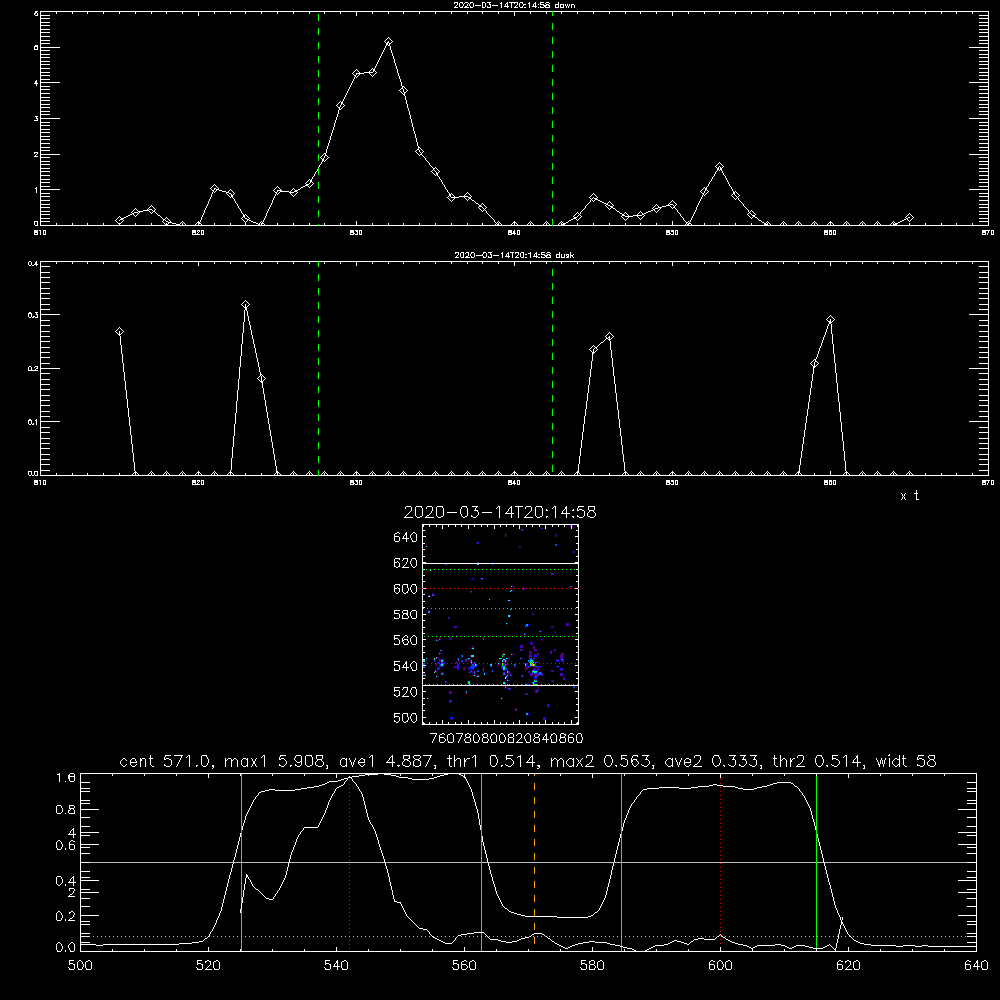Screen dimensions: 1000x1000
Task: Click the green vertical line near 563
Action: pyautogui.click(x=482, y=862)
